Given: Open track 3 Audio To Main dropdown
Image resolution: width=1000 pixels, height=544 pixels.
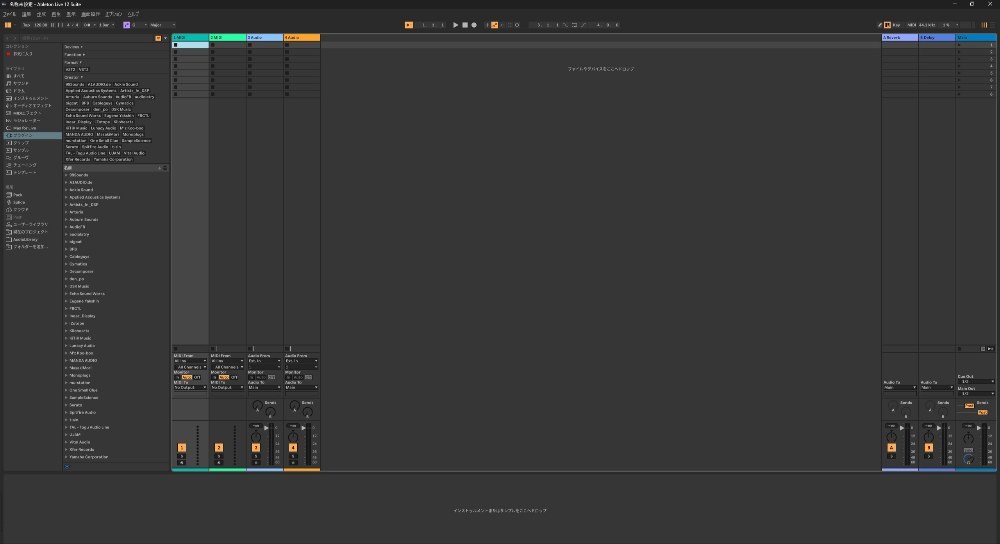Looking at the screenshot, I should (x=264, y=388).
